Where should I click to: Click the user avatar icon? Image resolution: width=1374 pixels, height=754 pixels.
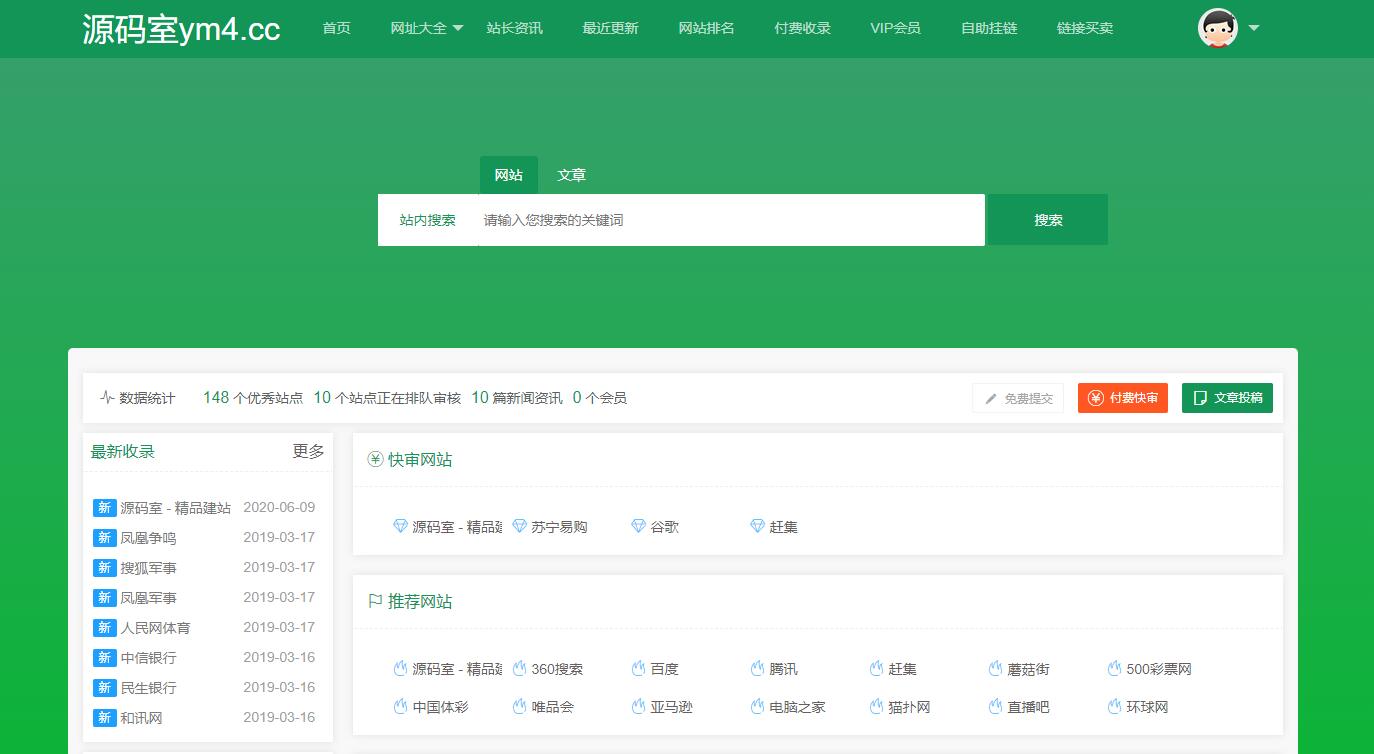(x=1218, y=28)
